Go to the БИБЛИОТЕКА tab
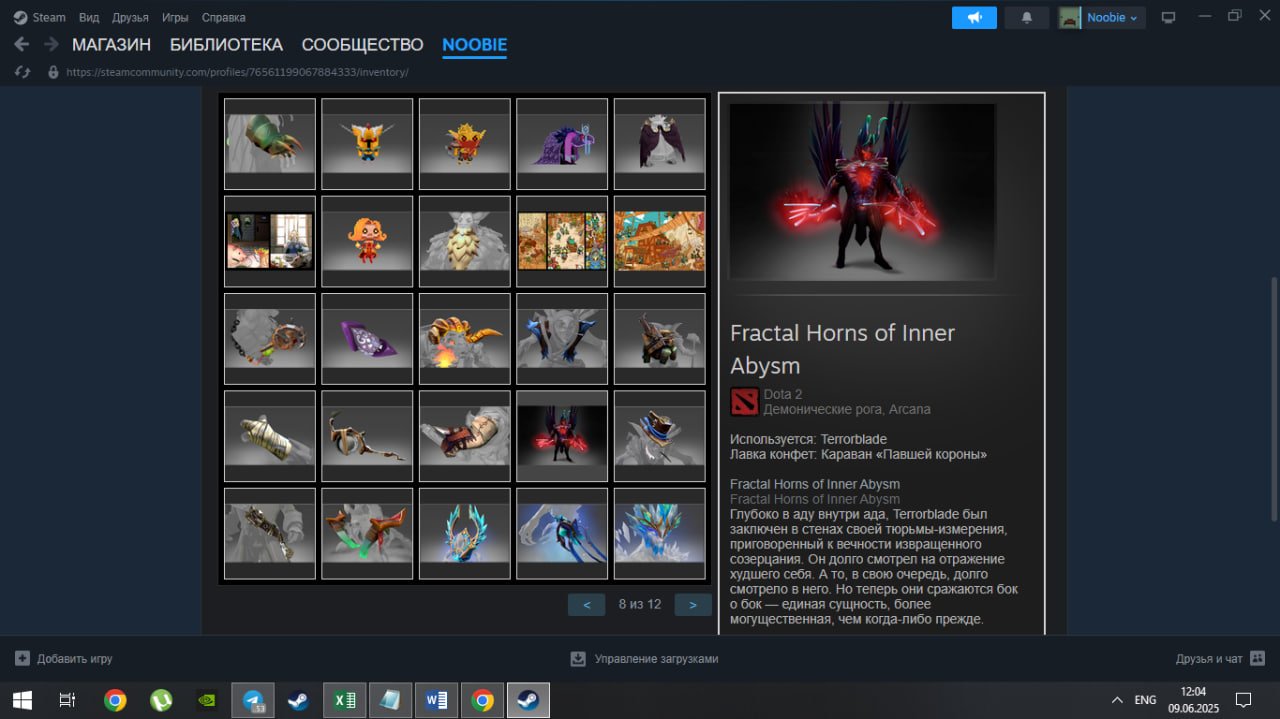The image size is (1280, 719). click(x=226, y=45)
